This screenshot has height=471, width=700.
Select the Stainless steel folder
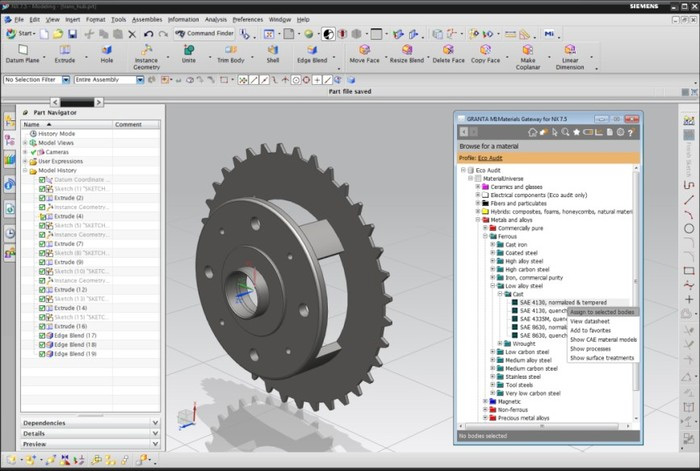[522, 377]
